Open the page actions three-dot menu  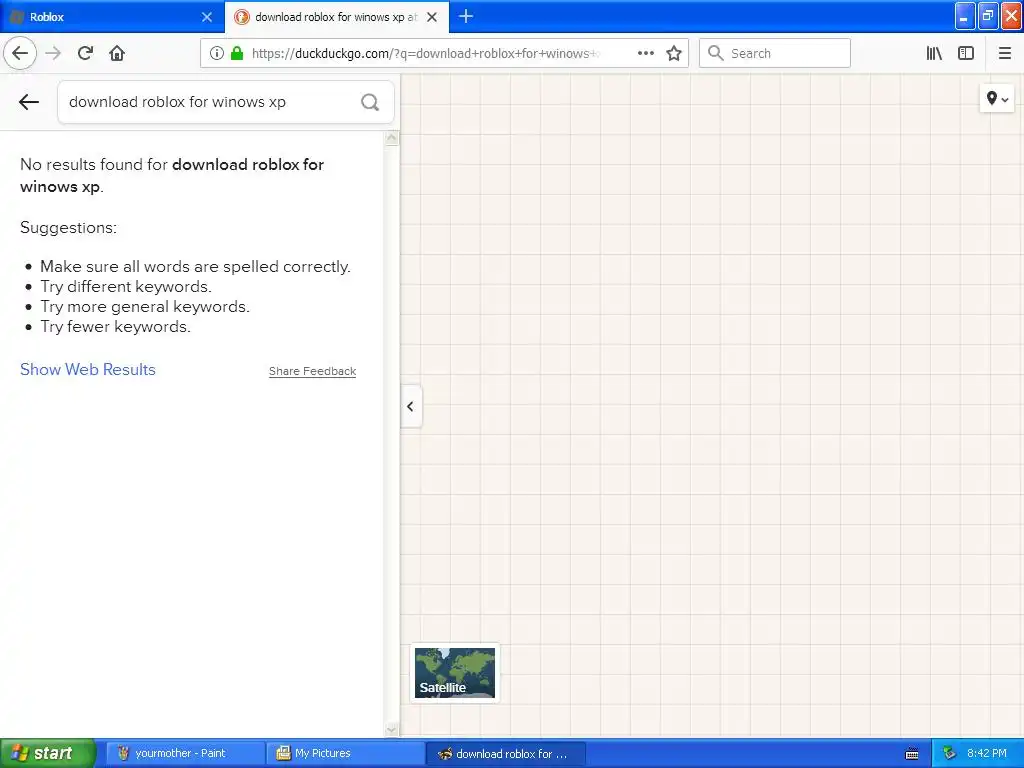point(645,53)
